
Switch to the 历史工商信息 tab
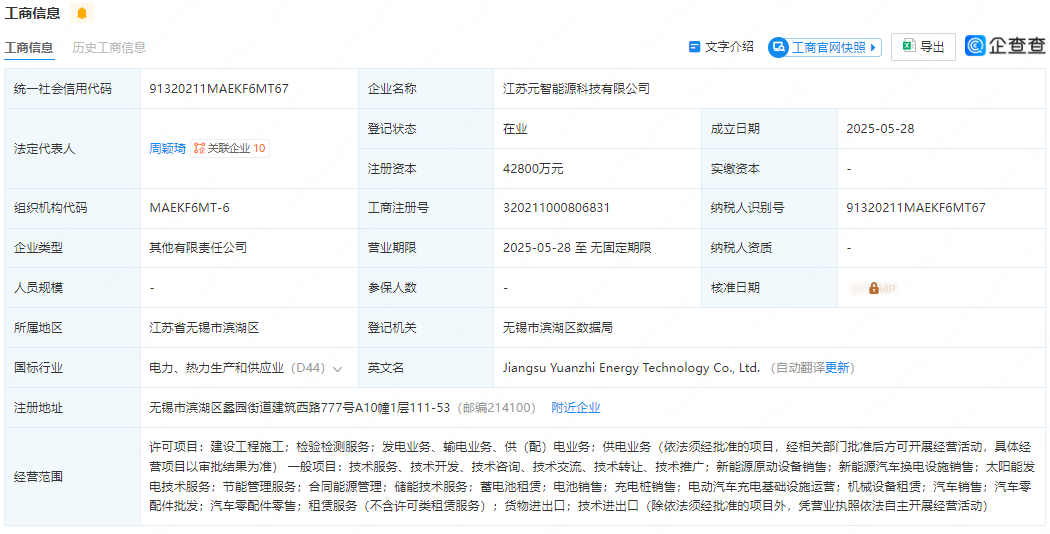click(109, 47)
